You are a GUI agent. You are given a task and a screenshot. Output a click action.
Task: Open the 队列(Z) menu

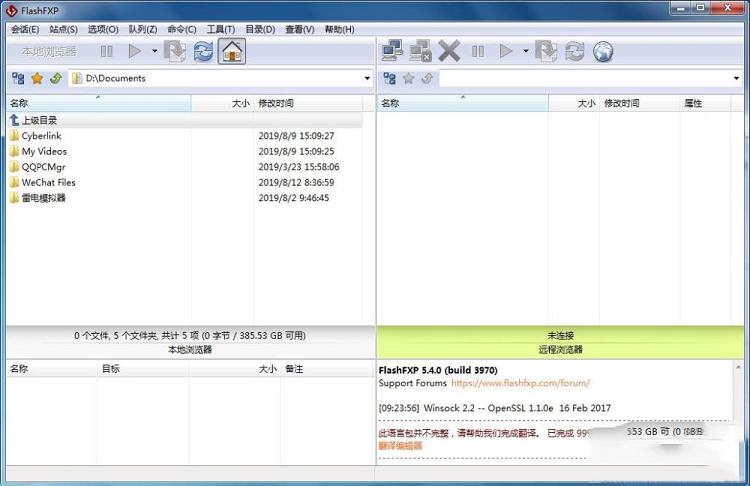(143, 30)
